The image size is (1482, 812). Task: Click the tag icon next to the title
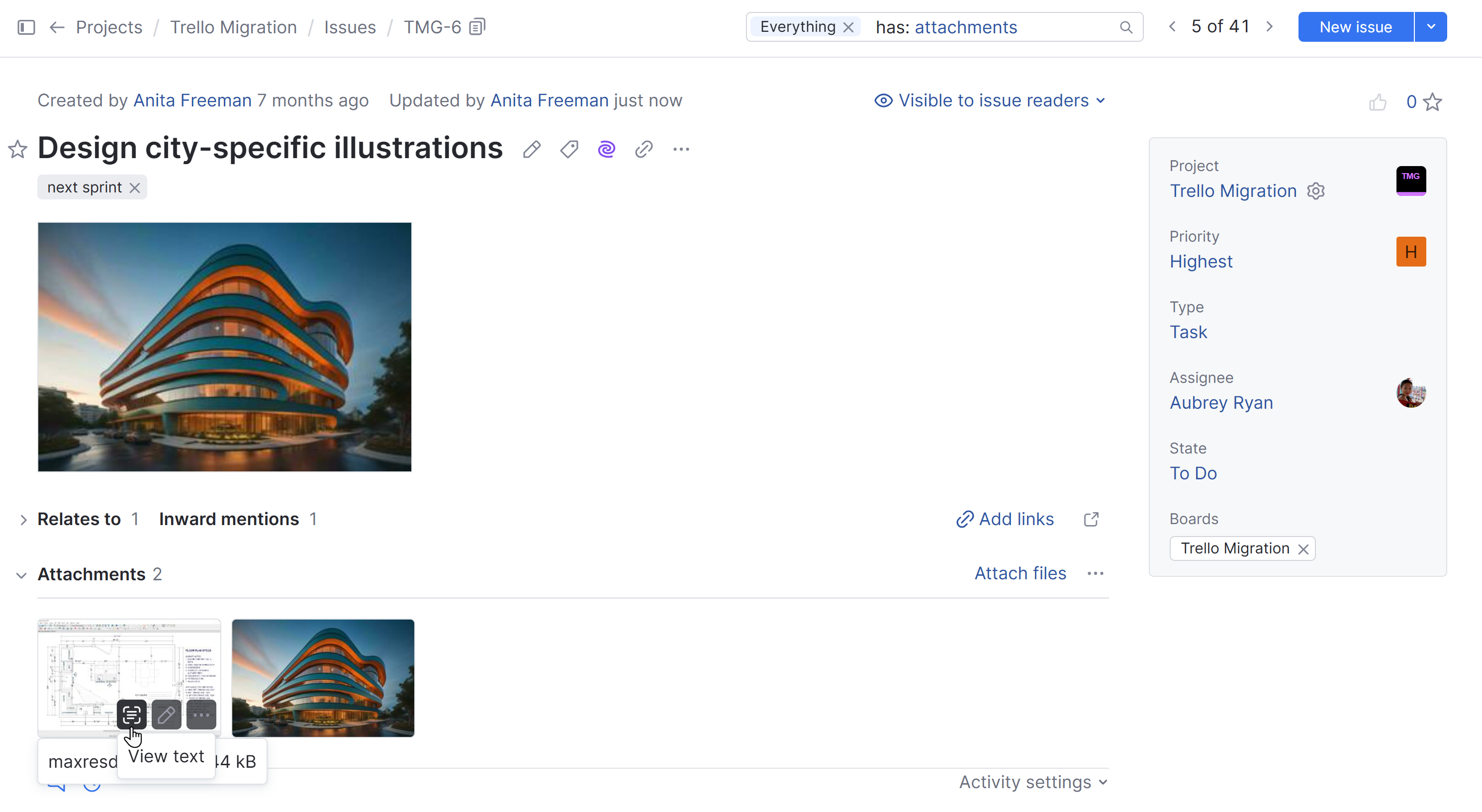569,150
